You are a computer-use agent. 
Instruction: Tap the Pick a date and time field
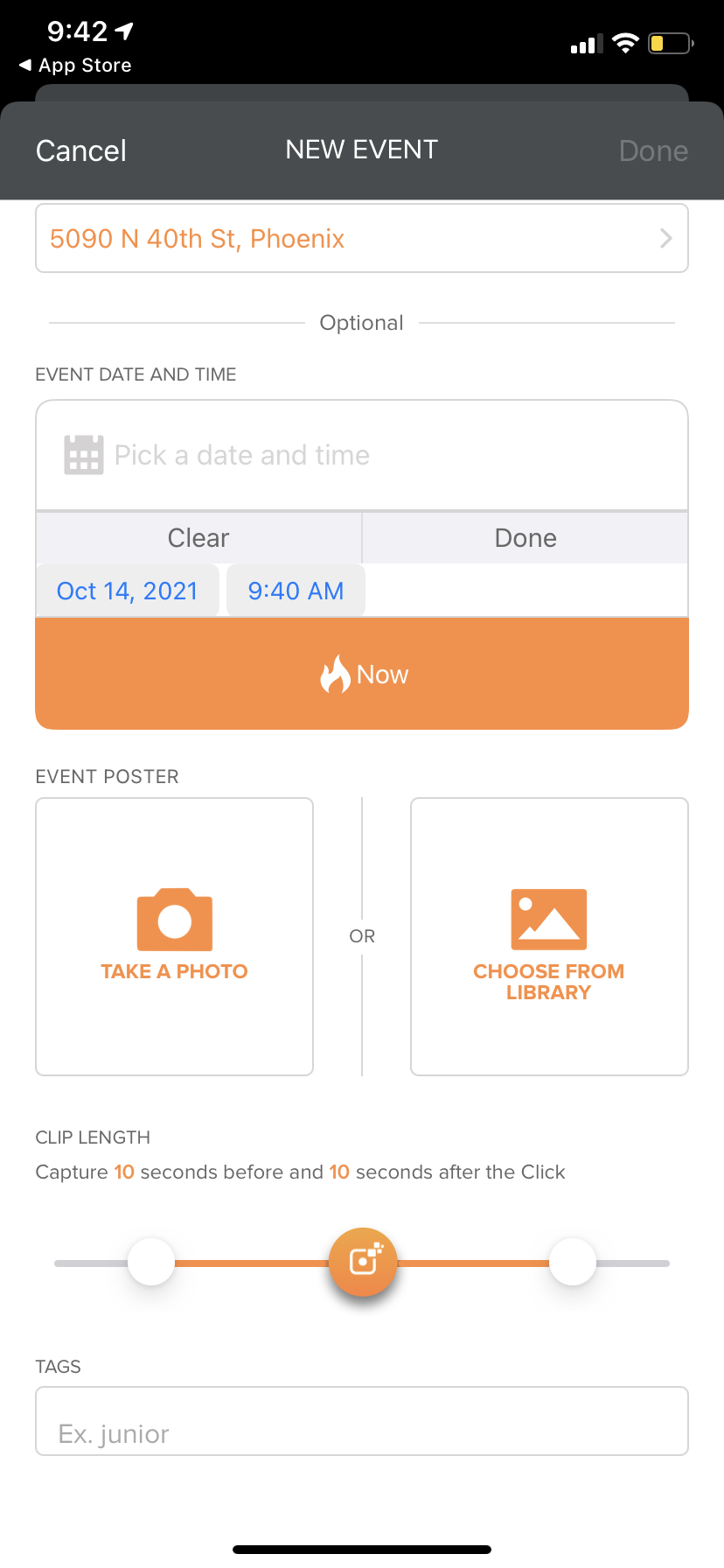click(362, 455)
